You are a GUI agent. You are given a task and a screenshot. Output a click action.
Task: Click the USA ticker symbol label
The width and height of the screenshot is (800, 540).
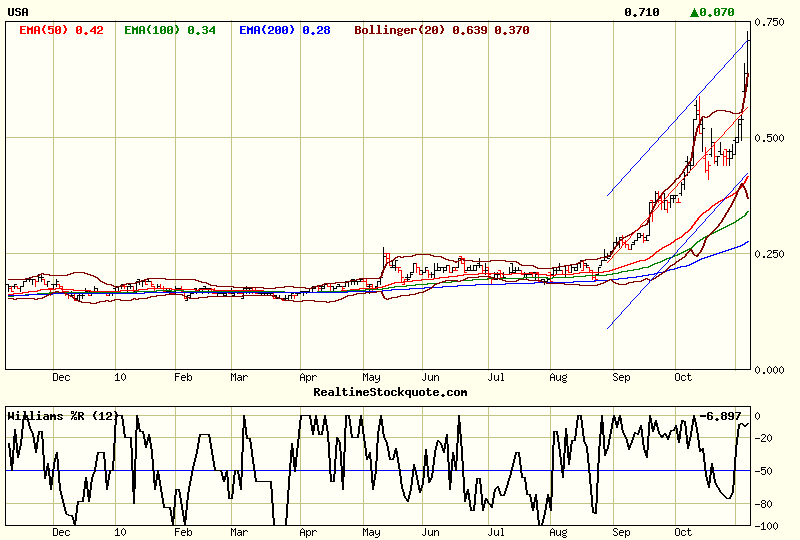tap(18, 12)
